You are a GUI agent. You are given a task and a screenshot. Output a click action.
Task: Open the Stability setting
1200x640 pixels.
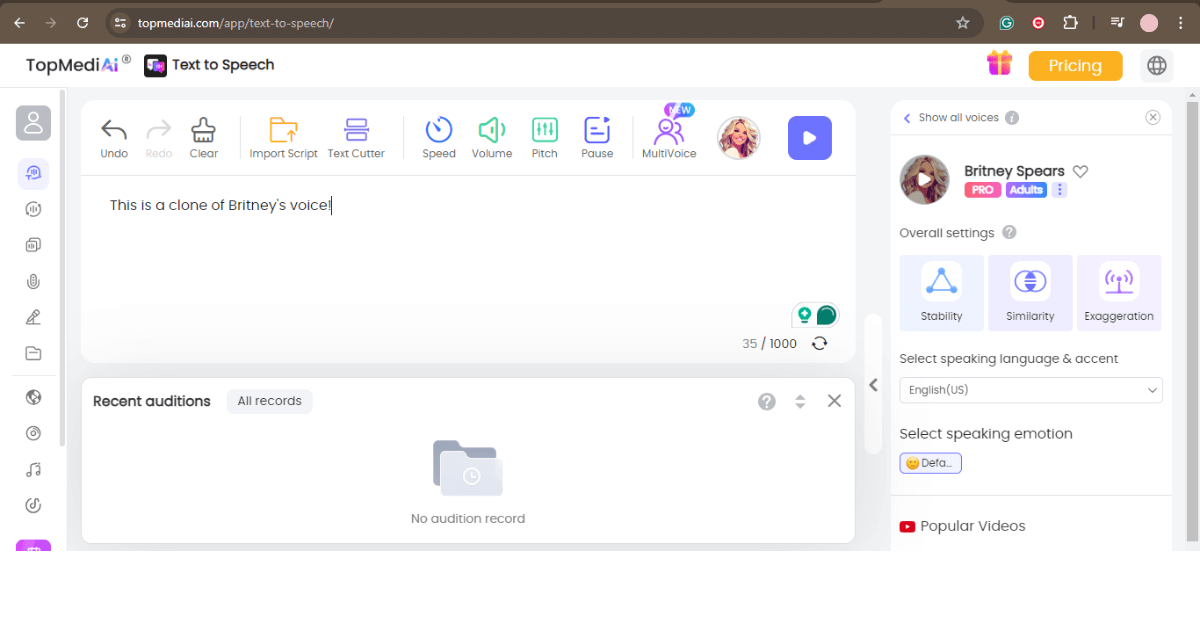tap(941, 292)
